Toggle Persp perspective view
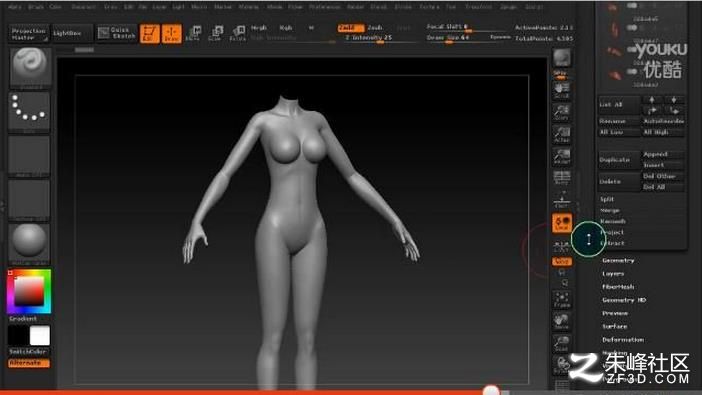Screen dimensions: 702x395 (x=561, y=178)
